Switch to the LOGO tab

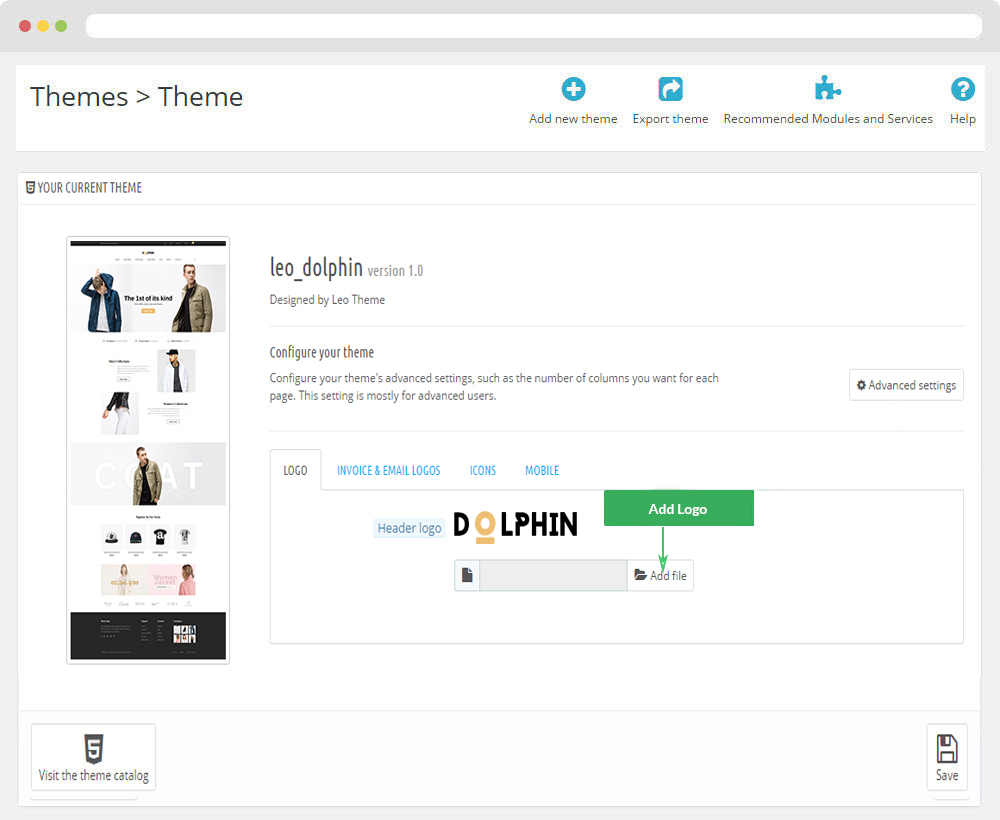pyautogui.click(x=295, y=470)
